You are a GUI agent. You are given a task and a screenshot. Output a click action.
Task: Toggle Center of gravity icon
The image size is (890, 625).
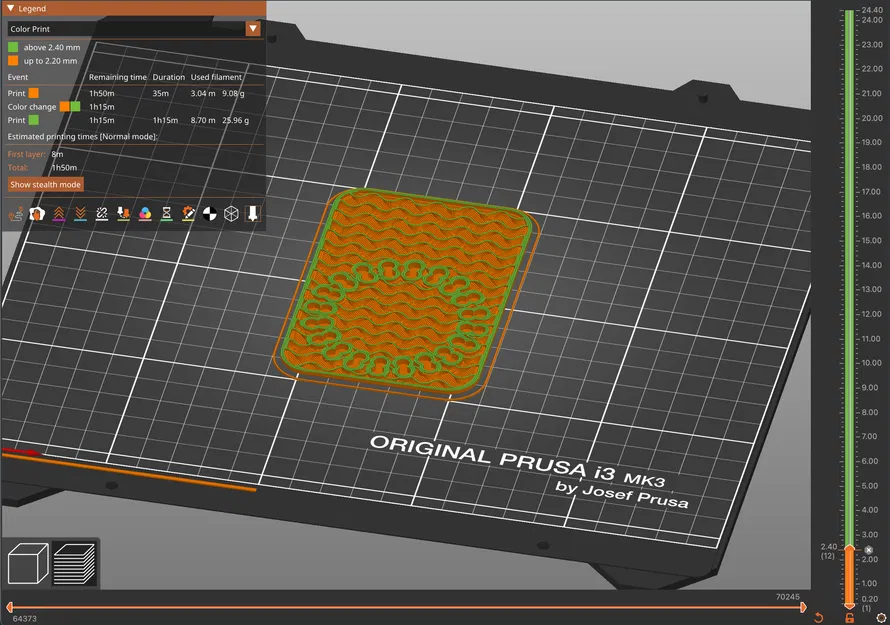pyautogui.click(x=209, y=214)
